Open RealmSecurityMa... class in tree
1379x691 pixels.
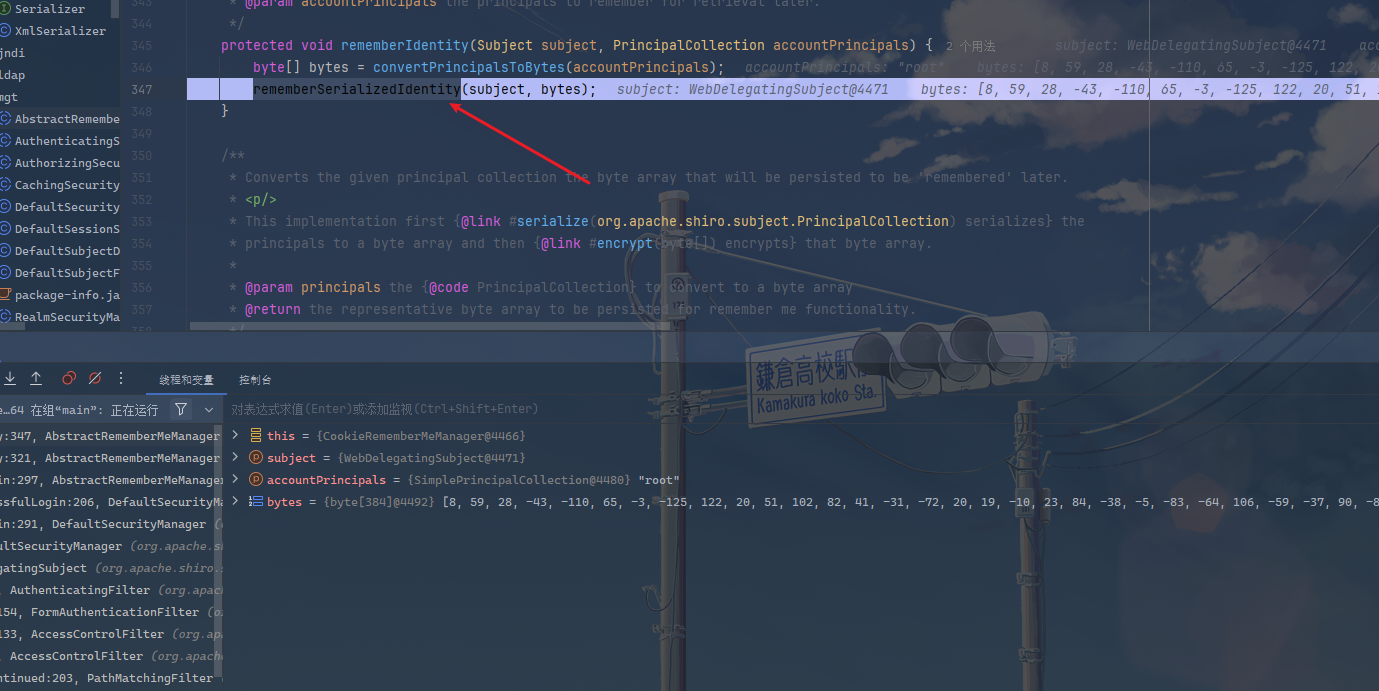(x=67, y=317)
